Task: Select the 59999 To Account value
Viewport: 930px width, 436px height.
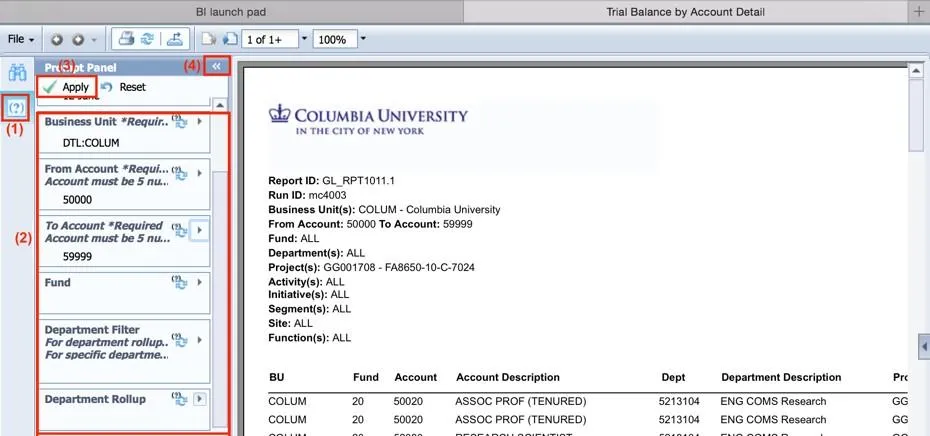Action: (x=78, y=257)
